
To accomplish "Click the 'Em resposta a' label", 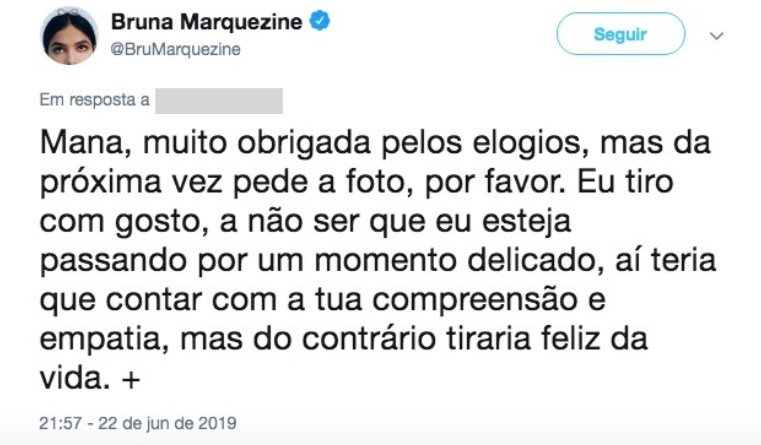I will click(x=95, y=99).
